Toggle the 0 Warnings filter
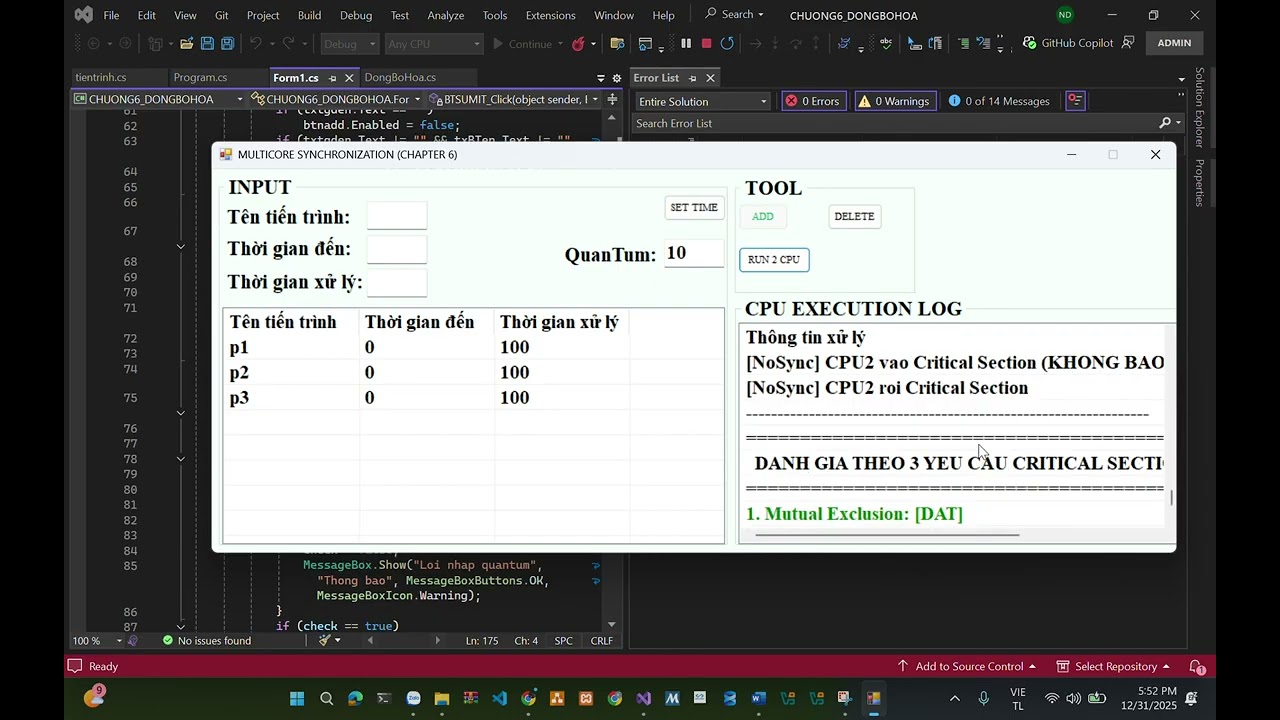The image size is (1280, 720). click(x=894, y=100)
